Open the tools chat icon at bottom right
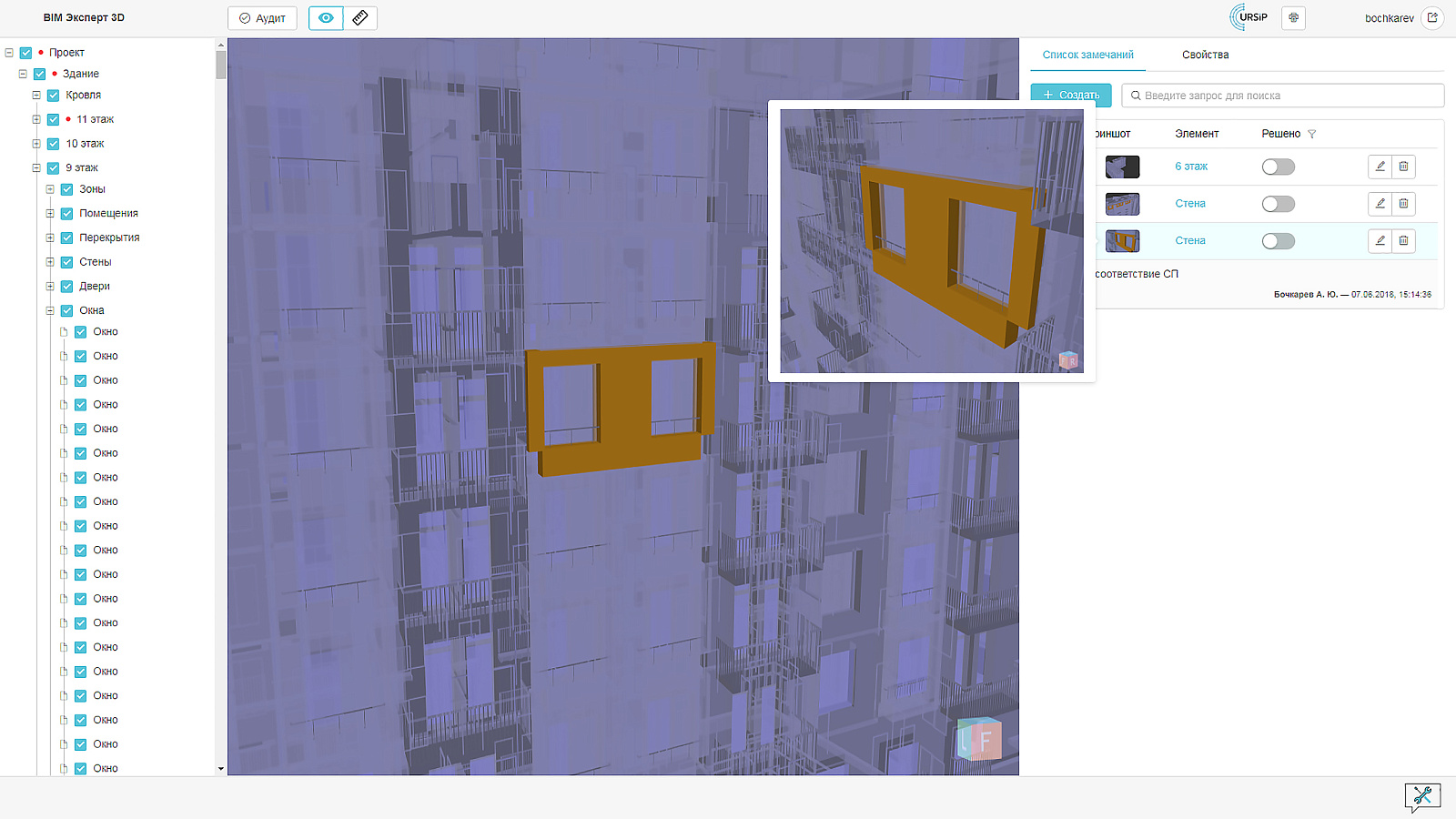1456x819 pixels. [x=1422, y=797]
